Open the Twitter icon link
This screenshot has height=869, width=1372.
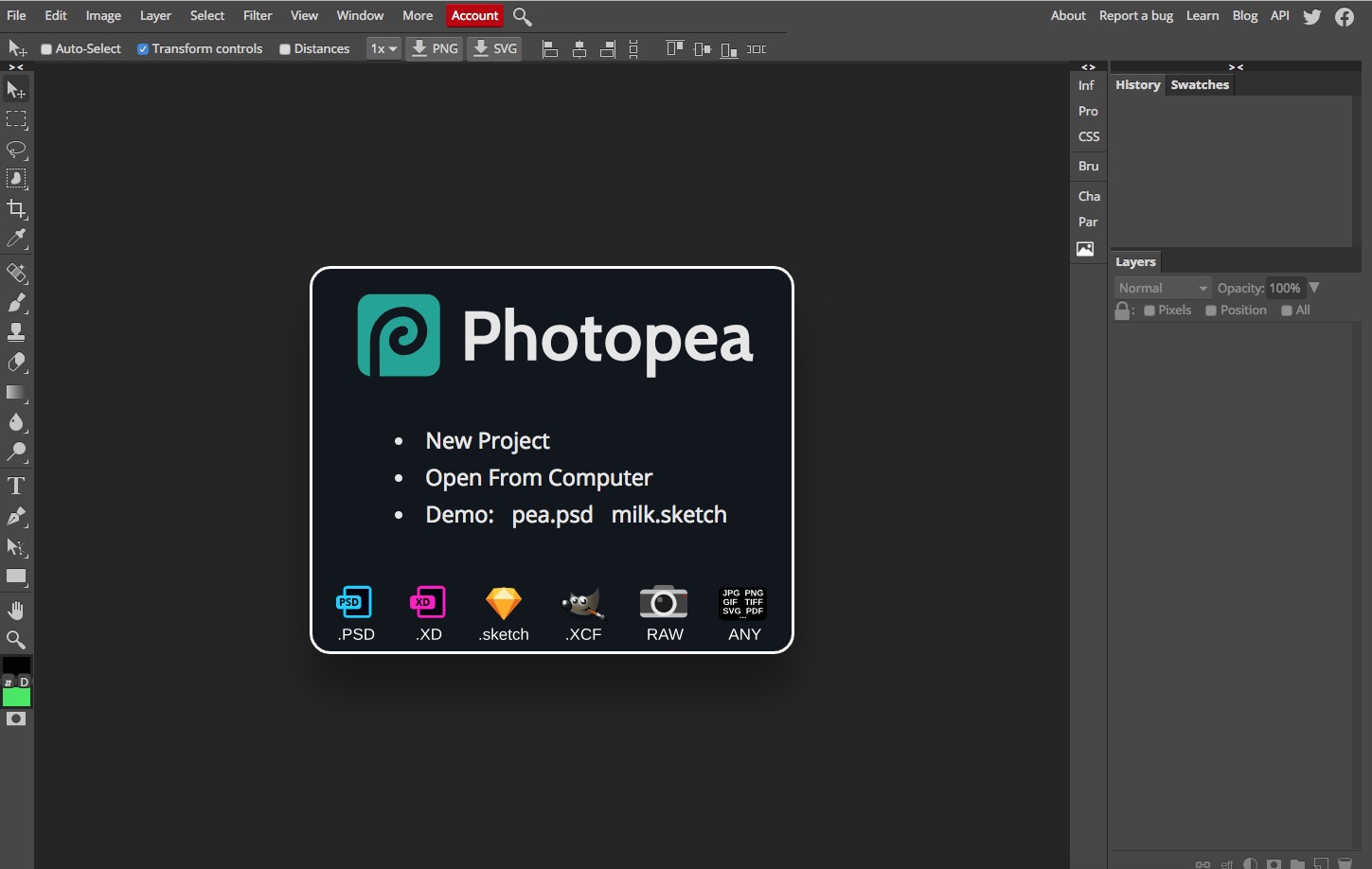[x=1312, y=16]
